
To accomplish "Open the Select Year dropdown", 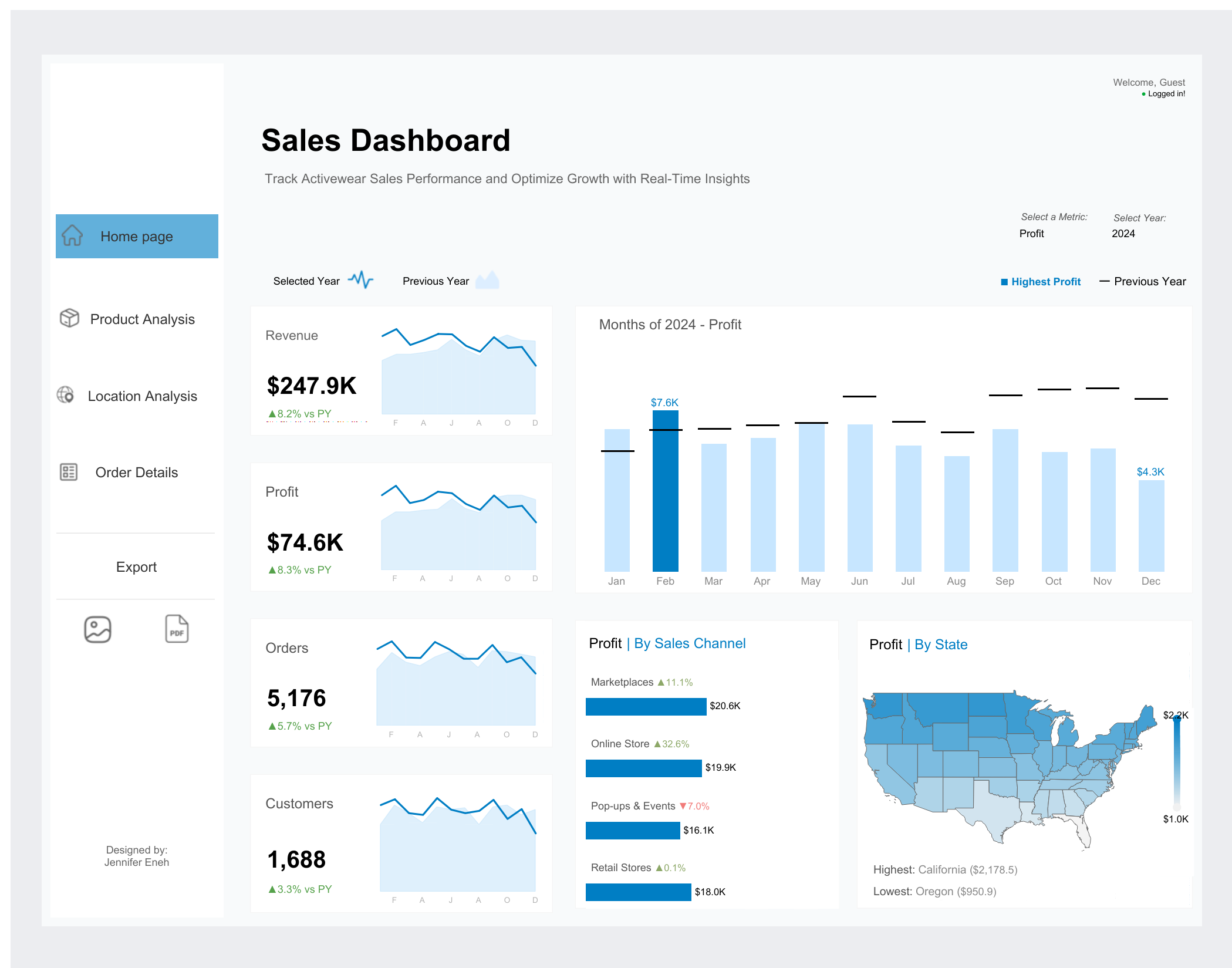I will [x=1123, y=234].
